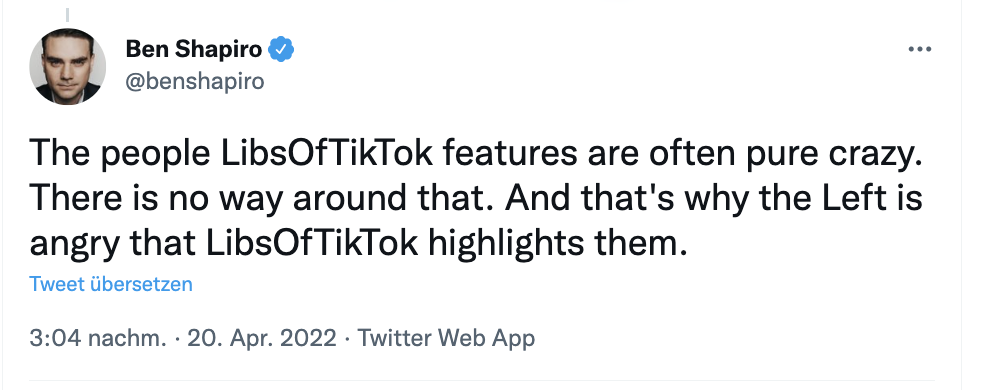Click the Tweet übersetzen translate link
This screenshot has height=390, width=994.
pyautogui.click(x=111, y=284)
